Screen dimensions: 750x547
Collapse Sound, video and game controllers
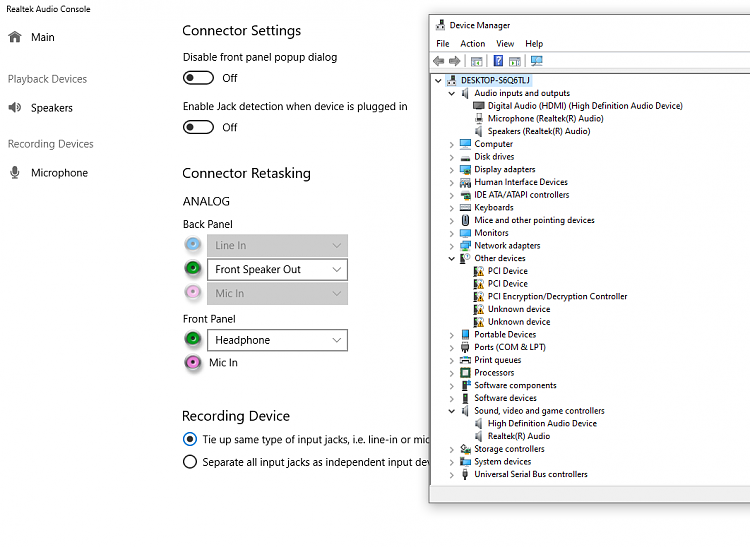pos(452,411)
